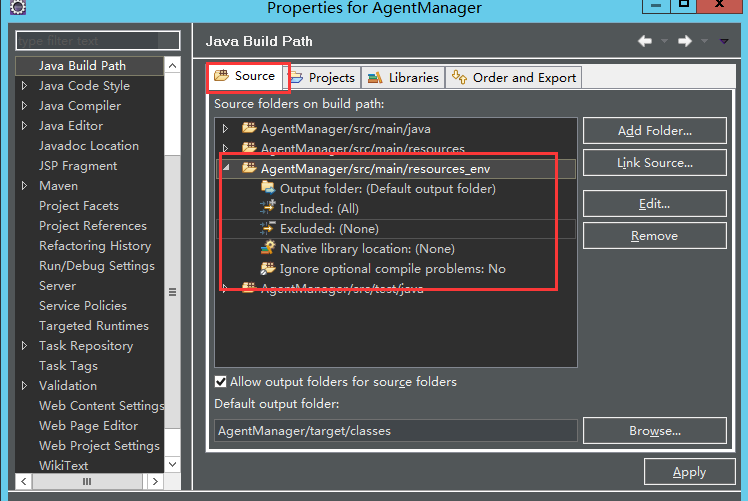Screen dimensions: 748x501
Task: Click the back arrow navigation icon
Action: pos(645,41)
